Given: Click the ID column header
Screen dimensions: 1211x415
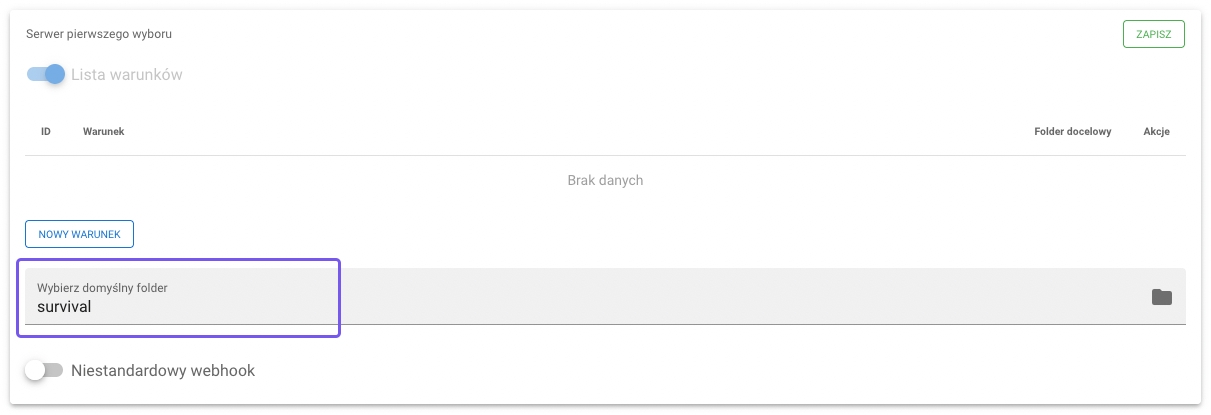Looking at the screenshot, I should (x=46, y=132).
